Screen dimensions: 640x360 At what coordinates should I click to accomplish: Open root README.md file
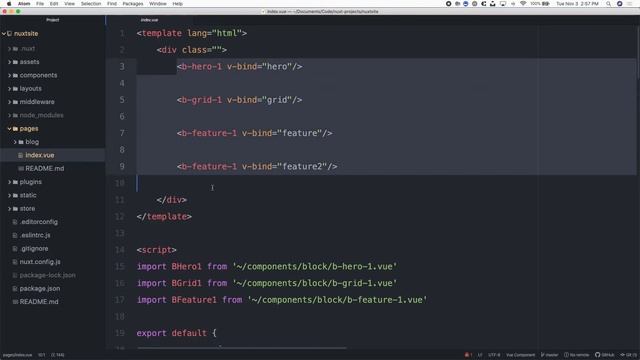point(39,302)
